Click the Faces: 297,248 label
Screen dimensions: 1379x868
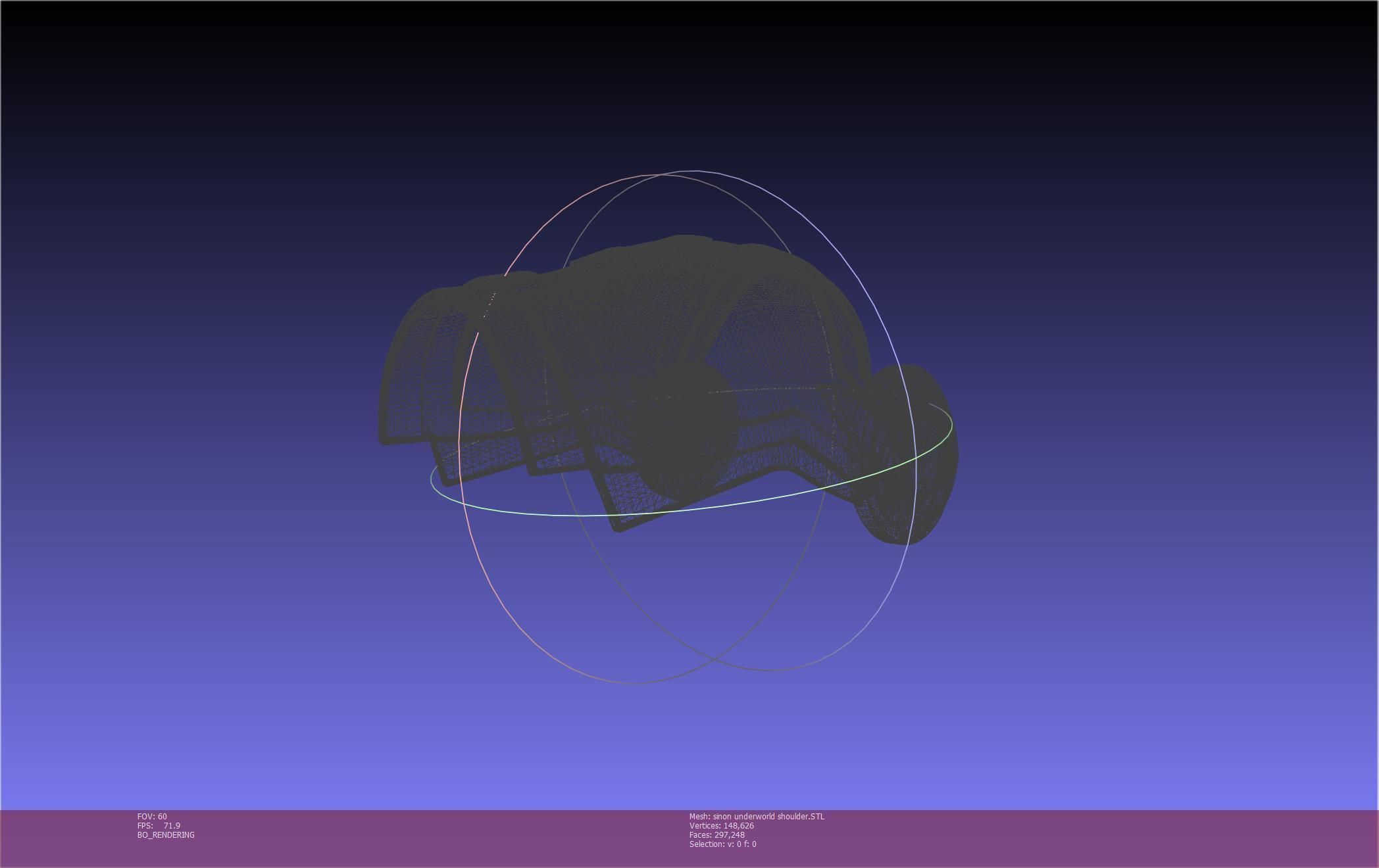pyautogui.click(x=716, y=835)
